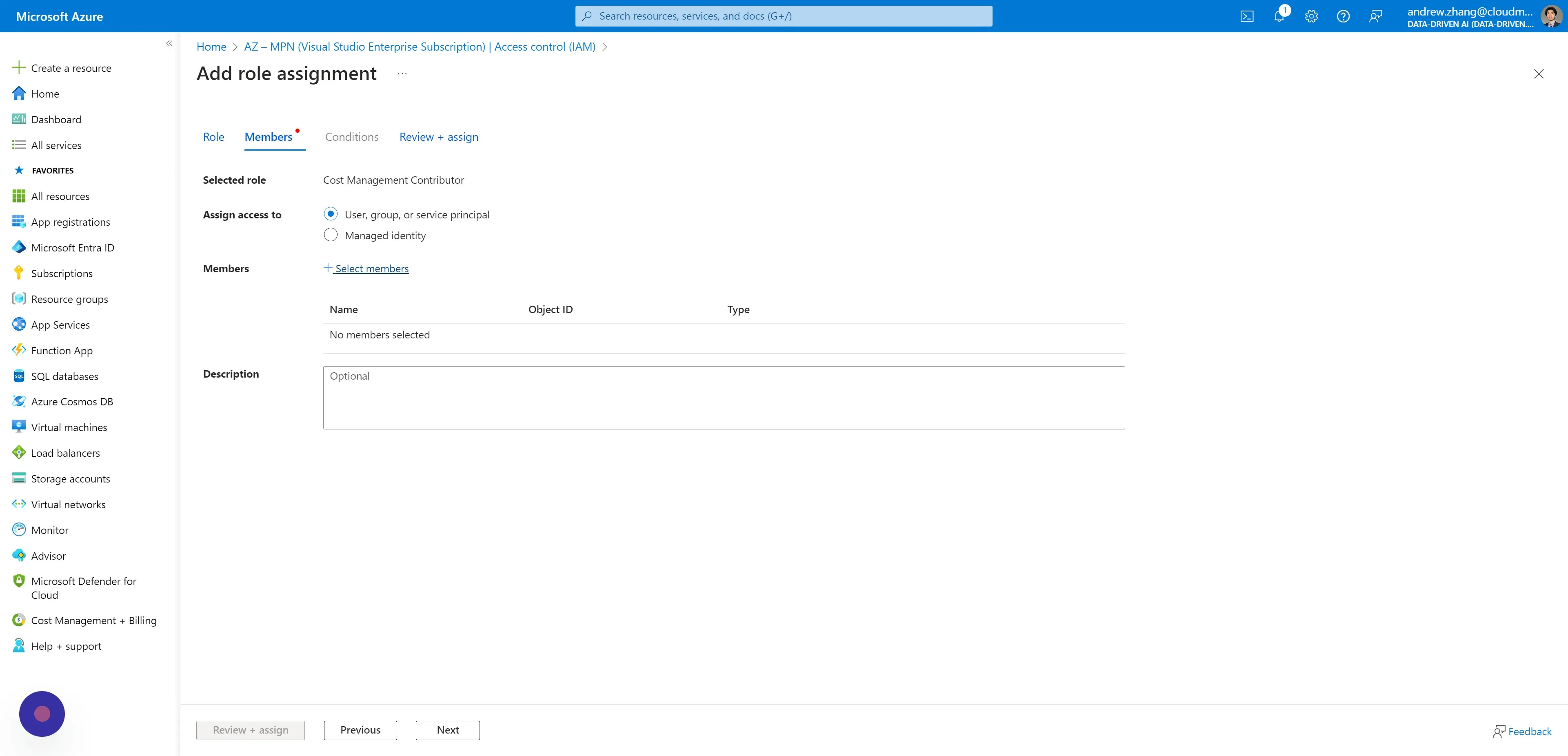Open the account profile avatar

pos(1551,16)
